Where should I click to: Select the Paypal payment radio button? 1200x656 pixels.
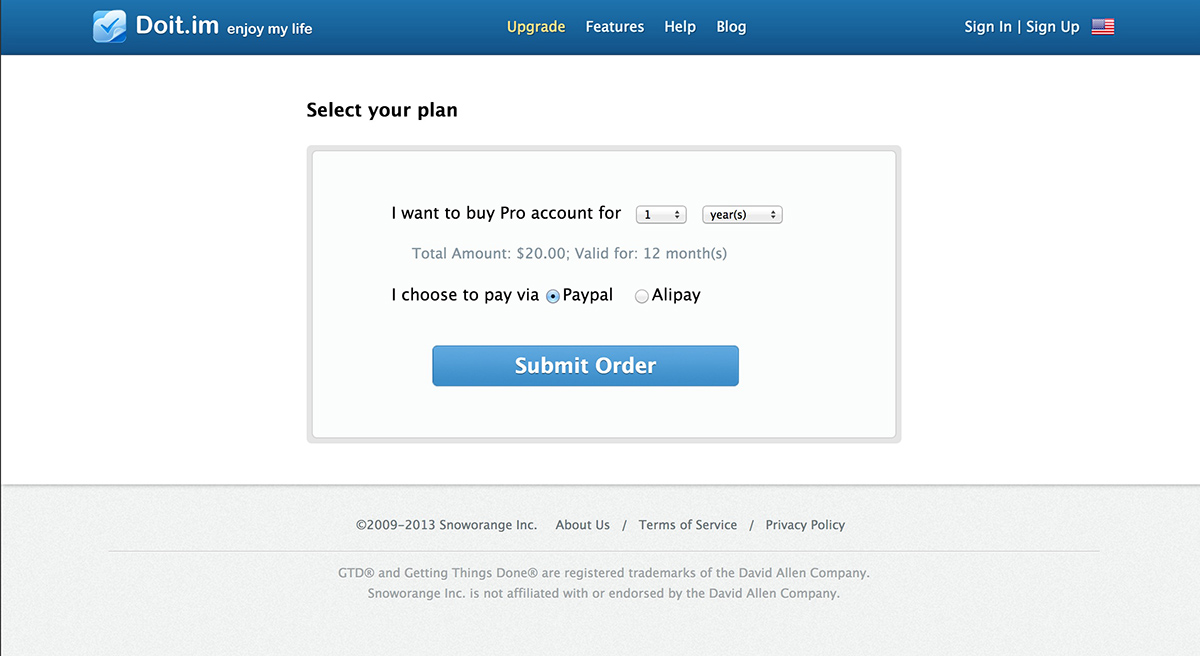pyautogui.click(x=553, y=296)
